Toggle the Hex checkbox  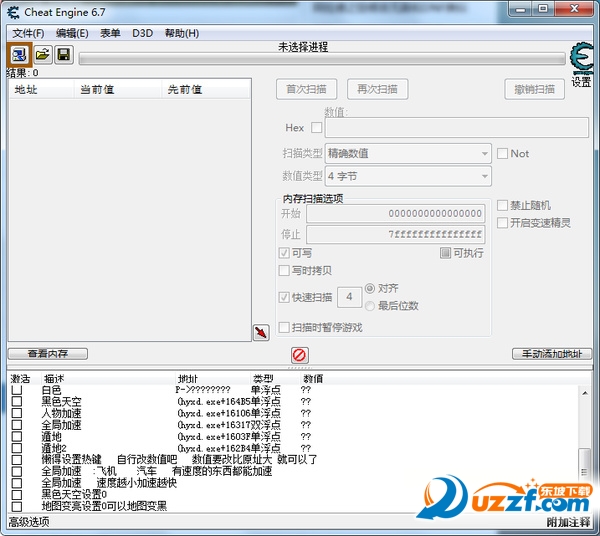click(x=316, y=127)
